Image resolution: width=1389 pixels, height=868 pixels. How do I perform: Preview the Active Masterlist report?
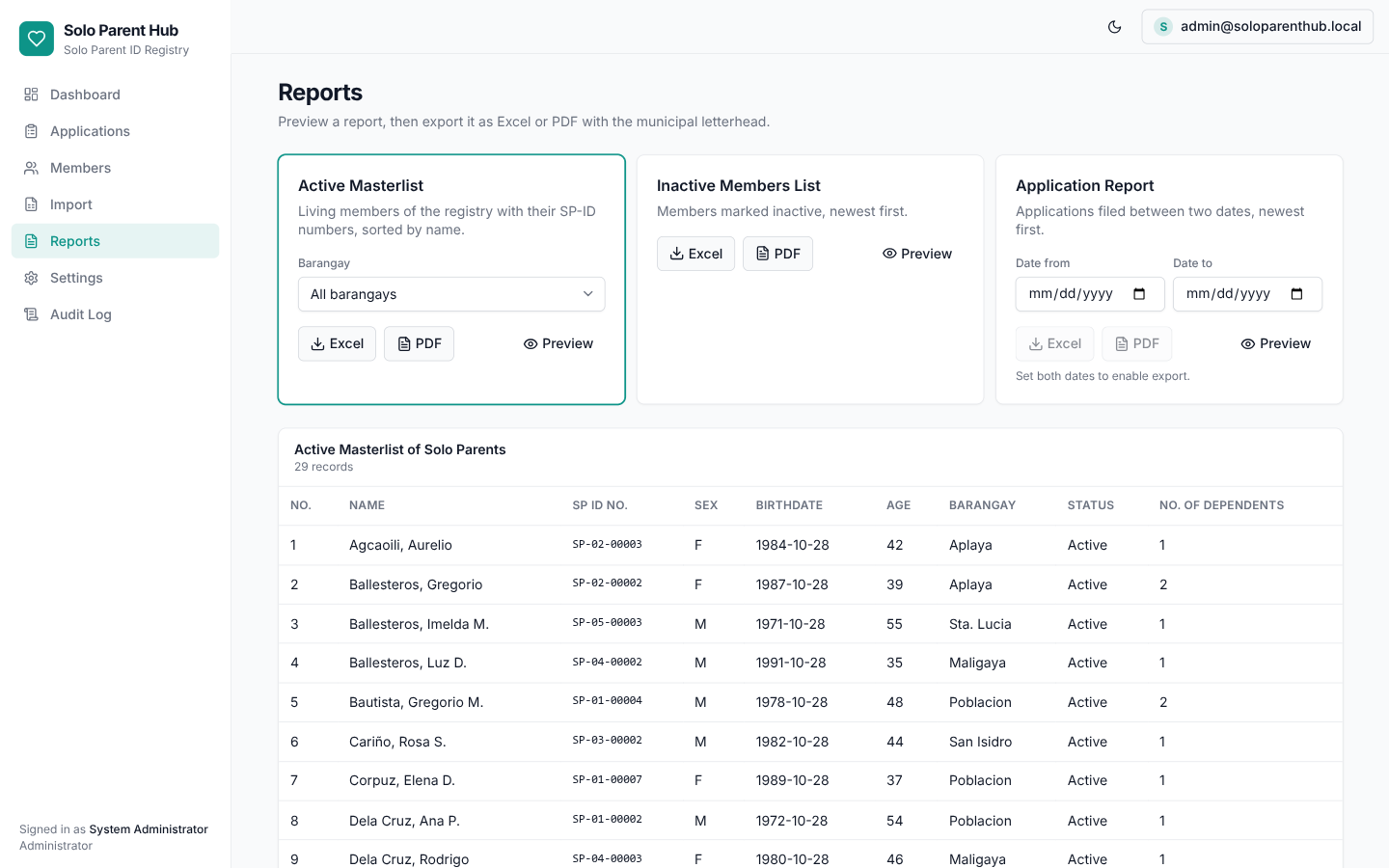pyautogui.click(x=558, y=343)
